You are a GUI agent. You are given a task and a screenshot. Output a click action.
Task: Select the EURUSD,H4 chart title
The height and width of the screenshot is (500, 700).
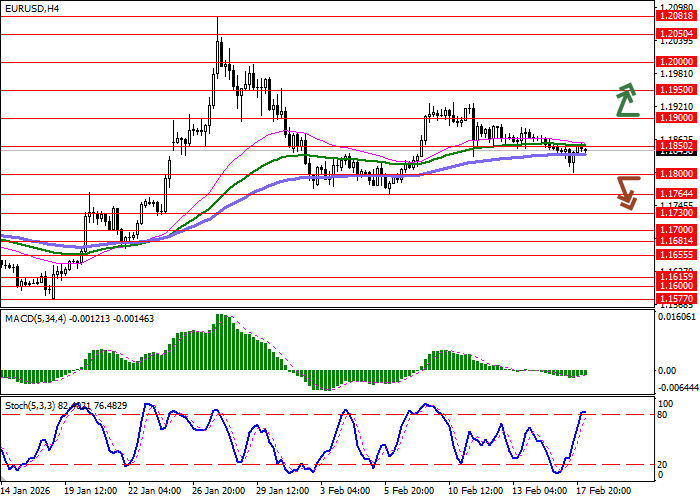pyautogui.click(x=31, y=8)
